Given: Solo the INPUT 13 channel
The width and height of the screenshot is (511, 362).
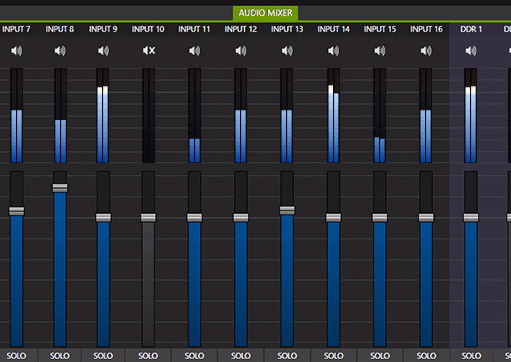Looking at the screenshot, I should pyautogui.click(x=287, y=356).
